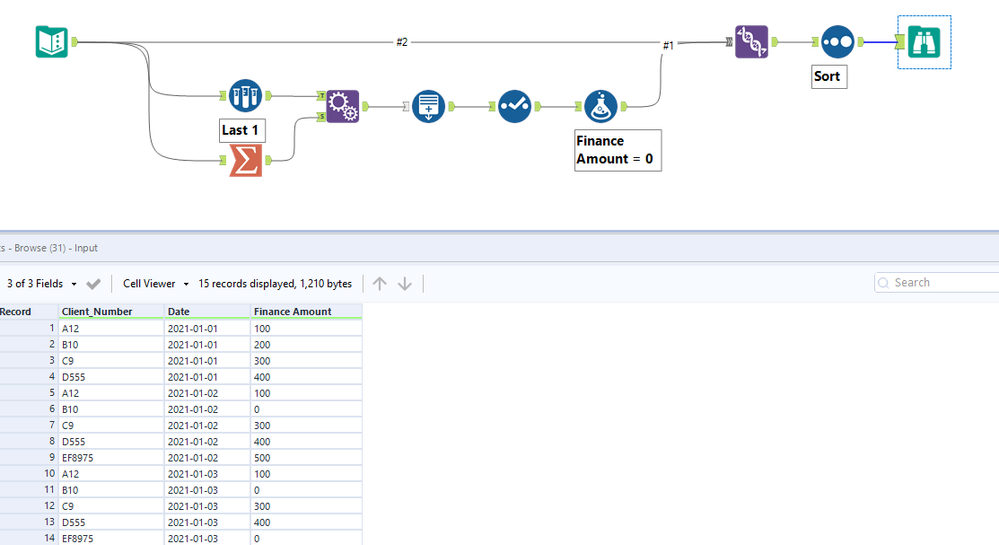The width and height of the screenshot is (999, 545).
Task: Select Date cell in row 8
Action: click(208, 442)
